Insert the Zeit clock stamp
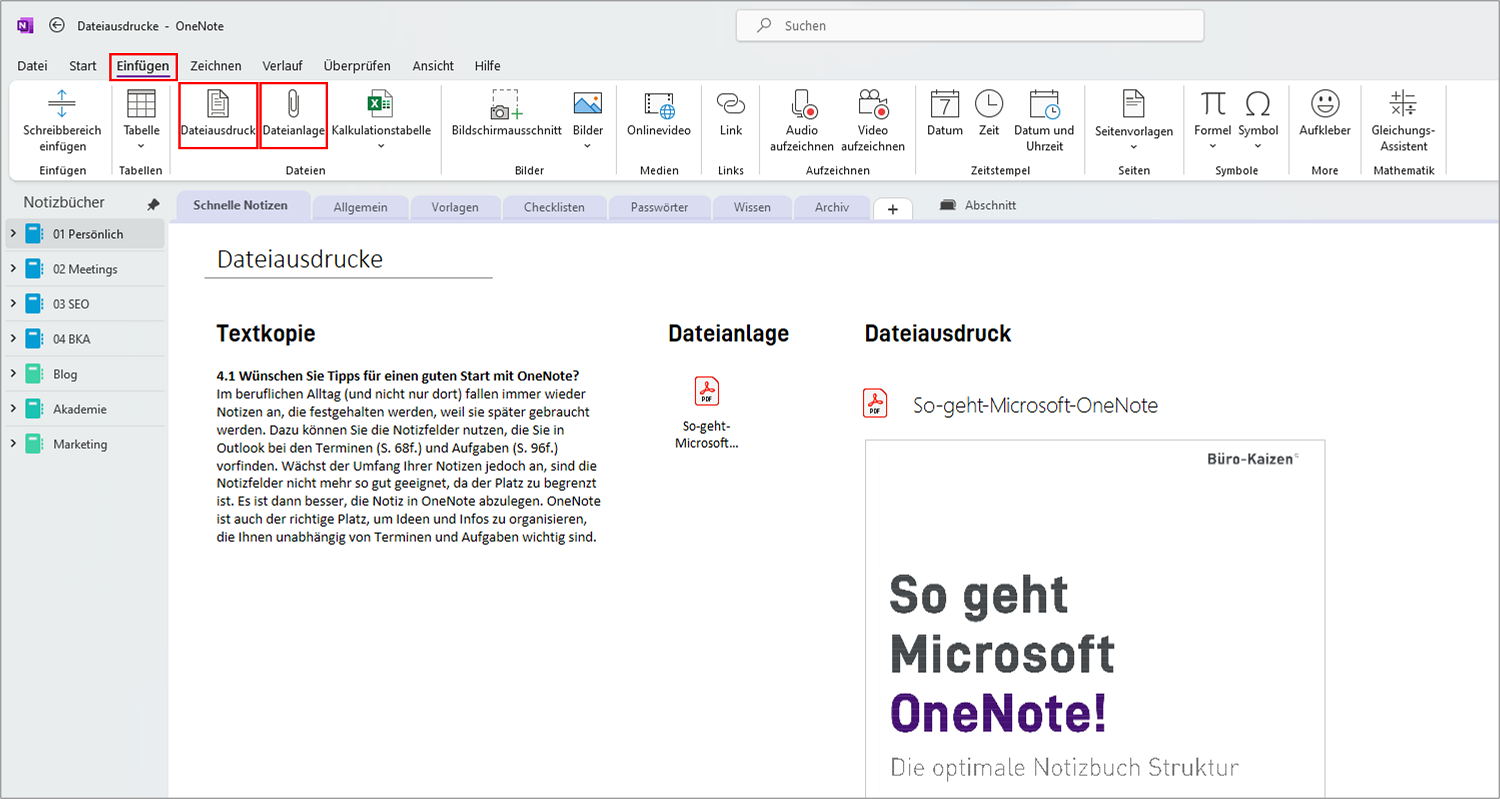Image resolution: width=1500 pixels, height=799 pixels. [x=989, y=104]
